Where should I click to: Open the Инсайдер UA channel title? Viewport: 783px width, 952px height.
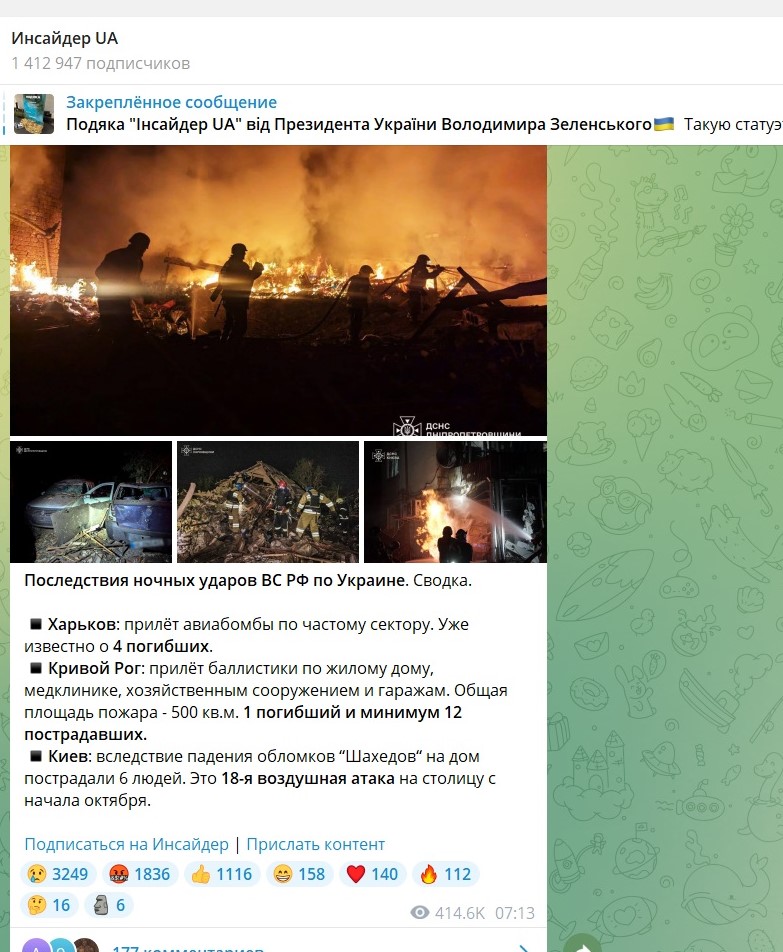click(x=64, y=38)
